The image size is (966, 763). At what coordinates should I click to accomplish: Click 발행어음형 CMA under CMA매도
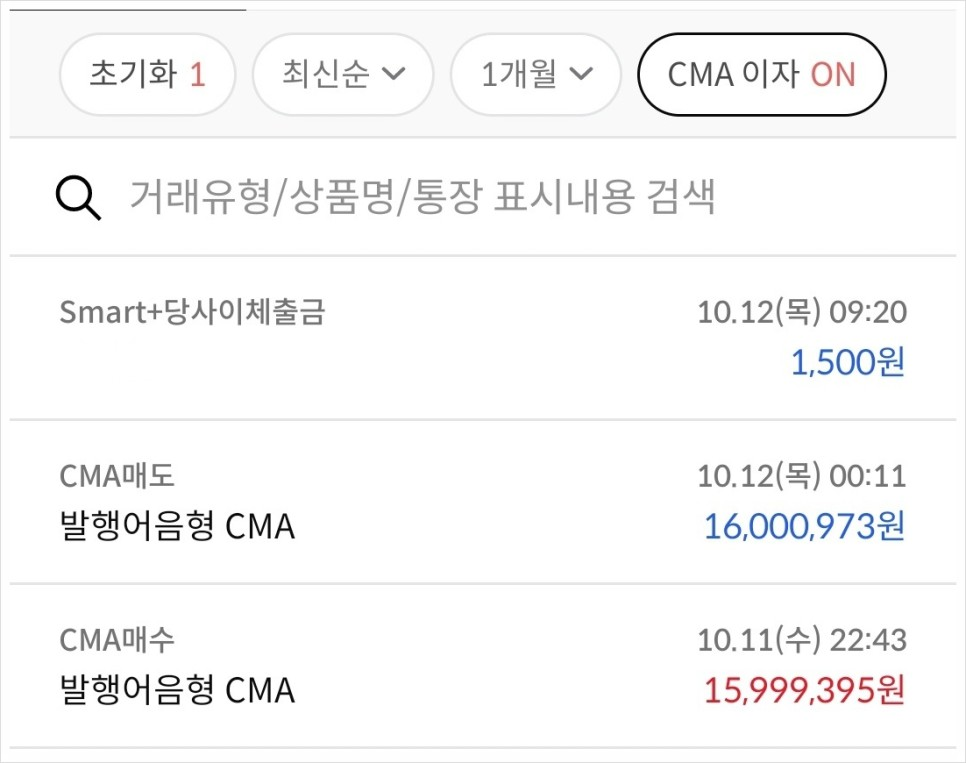pyautogui.click(x=177, y=527)
